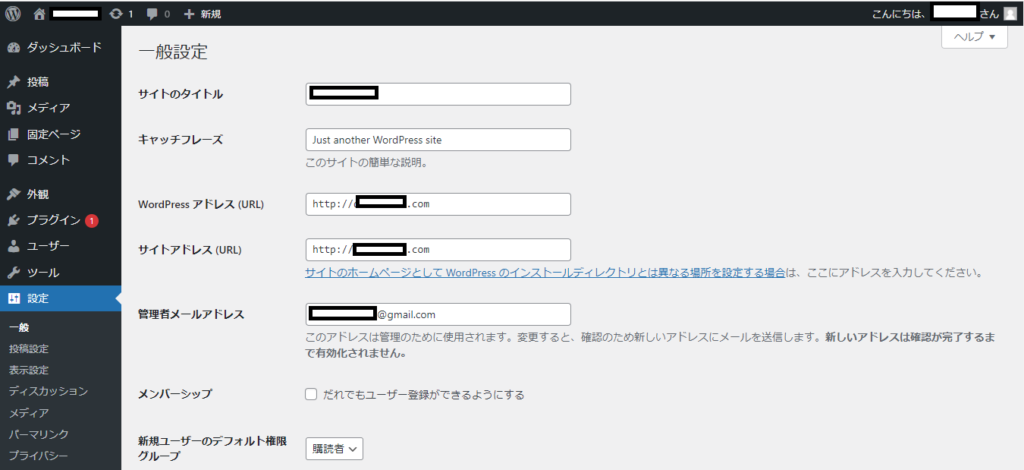
Task: Open the WordPress logo menu
Action: pos(13,13)
